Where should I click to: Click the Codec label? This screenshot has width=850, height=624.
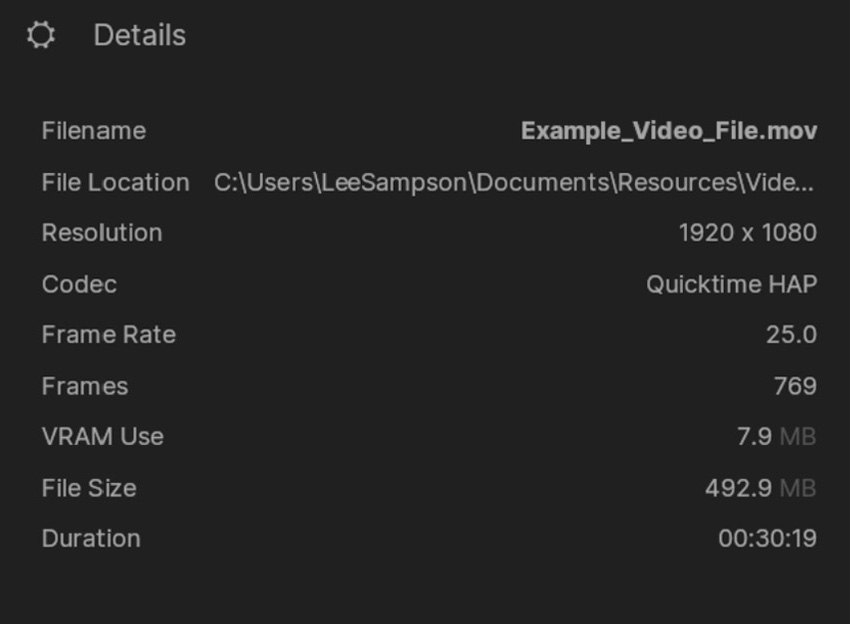point(79,284)
